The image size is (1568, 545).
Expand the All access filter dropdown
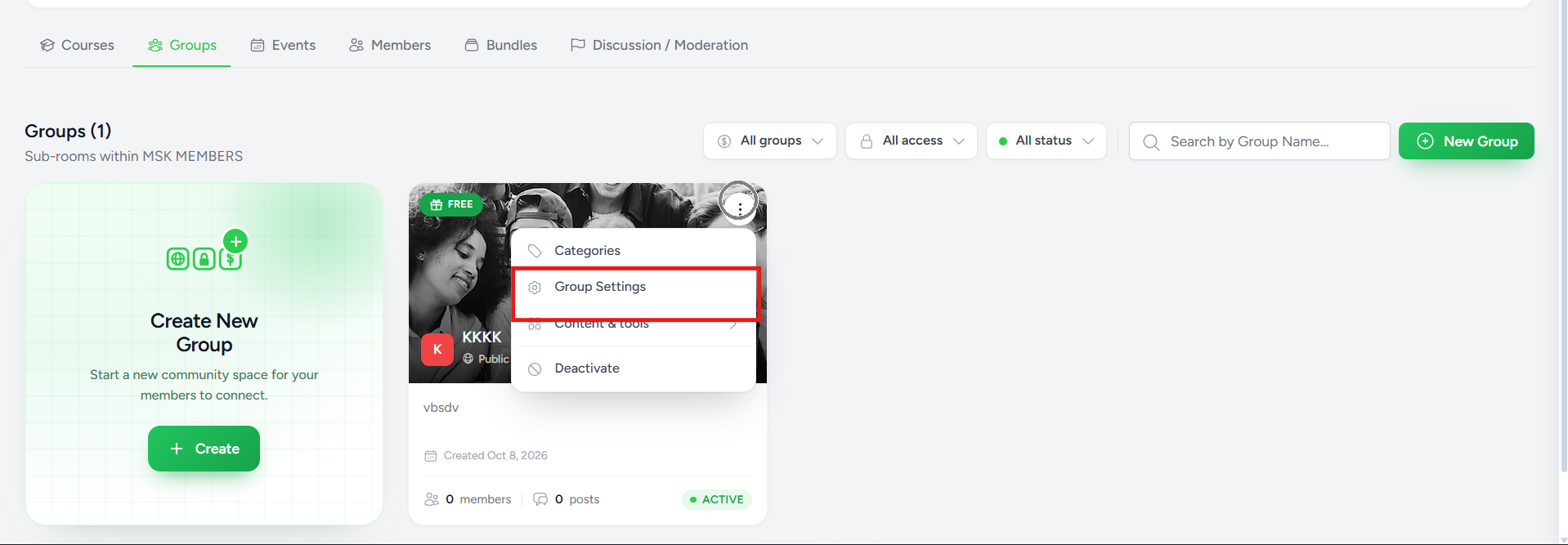coord(911,141)
